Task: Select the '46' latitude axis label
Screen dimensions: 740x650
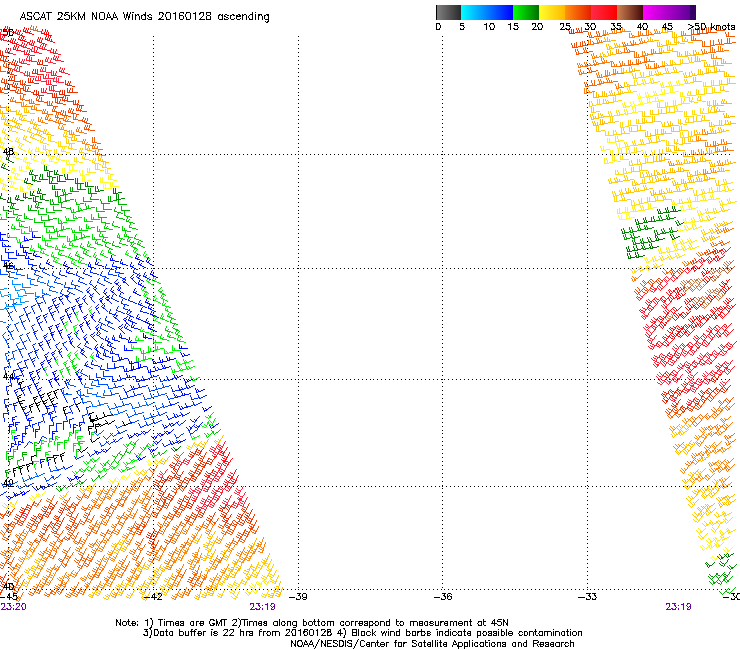Action: tap(8, 265)
